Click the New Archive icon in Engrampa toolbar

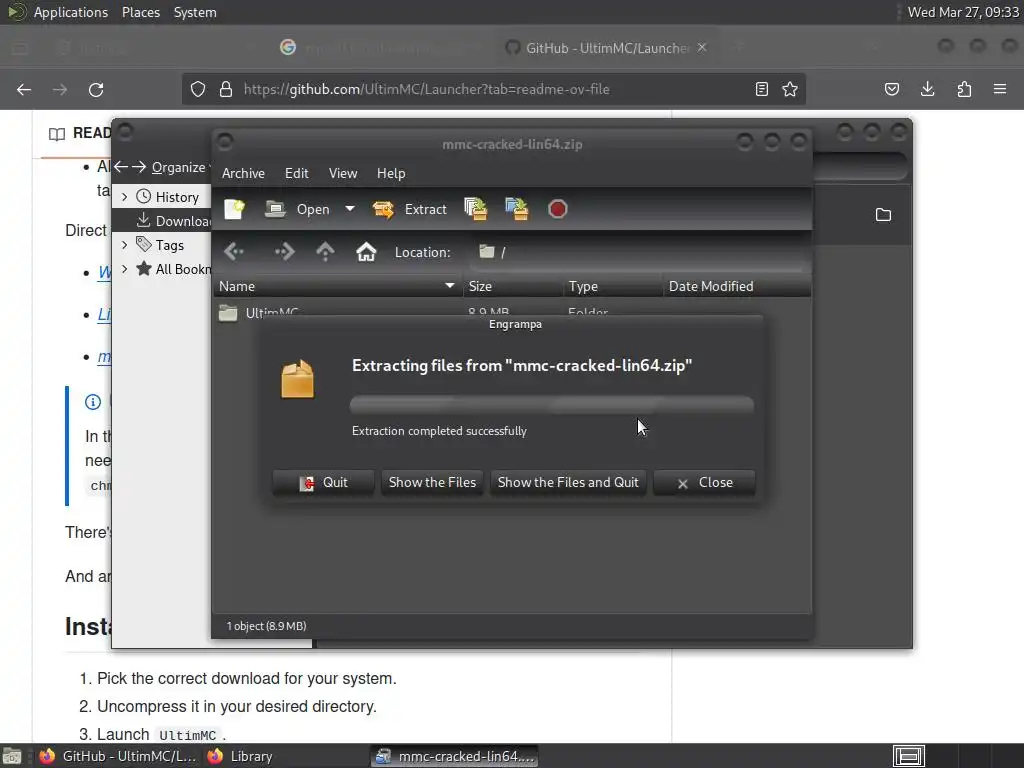point(234,209)
